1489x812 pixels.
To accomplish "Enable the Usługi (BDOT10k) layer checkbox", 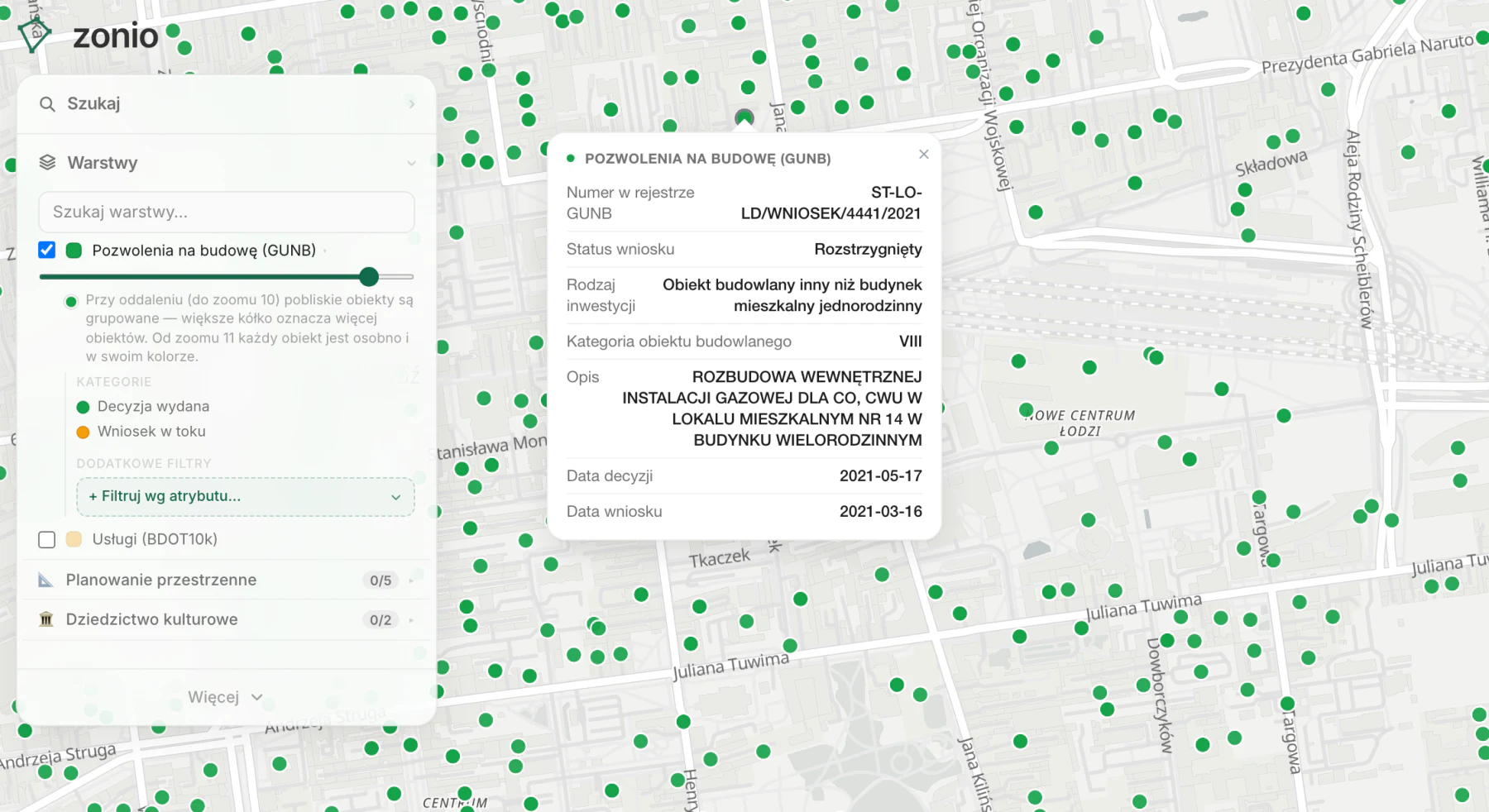I will tap(47, 539).
